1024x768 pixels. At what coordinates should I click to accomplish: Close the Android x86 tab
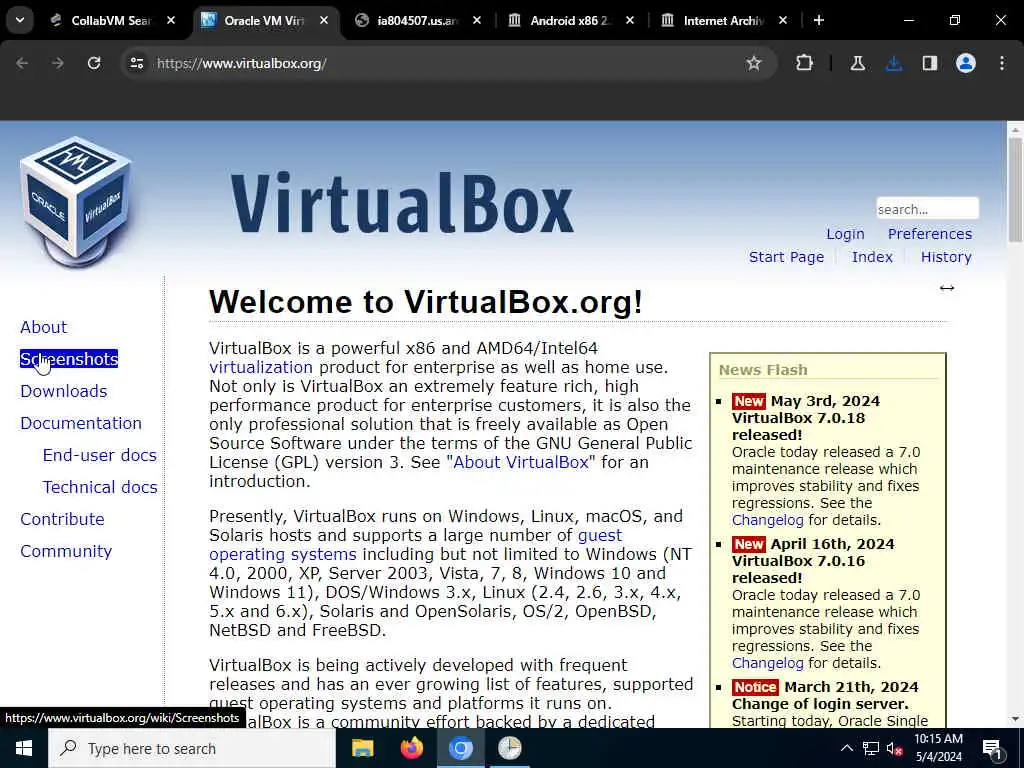point(630,21)
